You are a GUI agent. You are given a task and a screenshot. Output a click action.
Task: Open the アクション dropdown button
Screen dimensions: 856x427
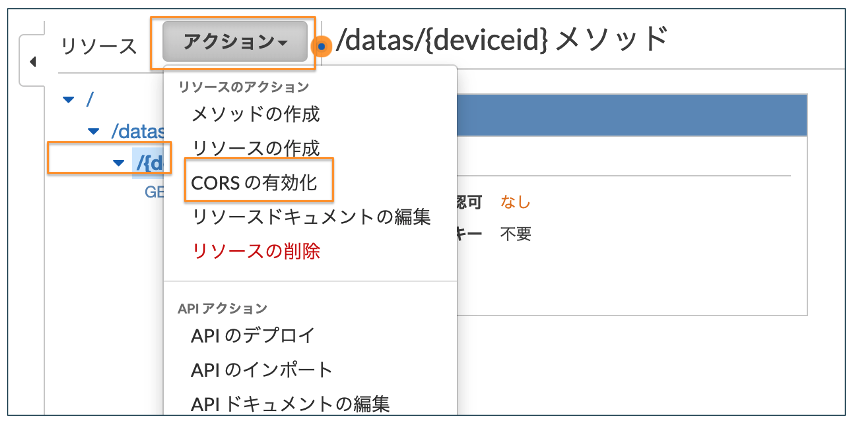tap(235, 41)
